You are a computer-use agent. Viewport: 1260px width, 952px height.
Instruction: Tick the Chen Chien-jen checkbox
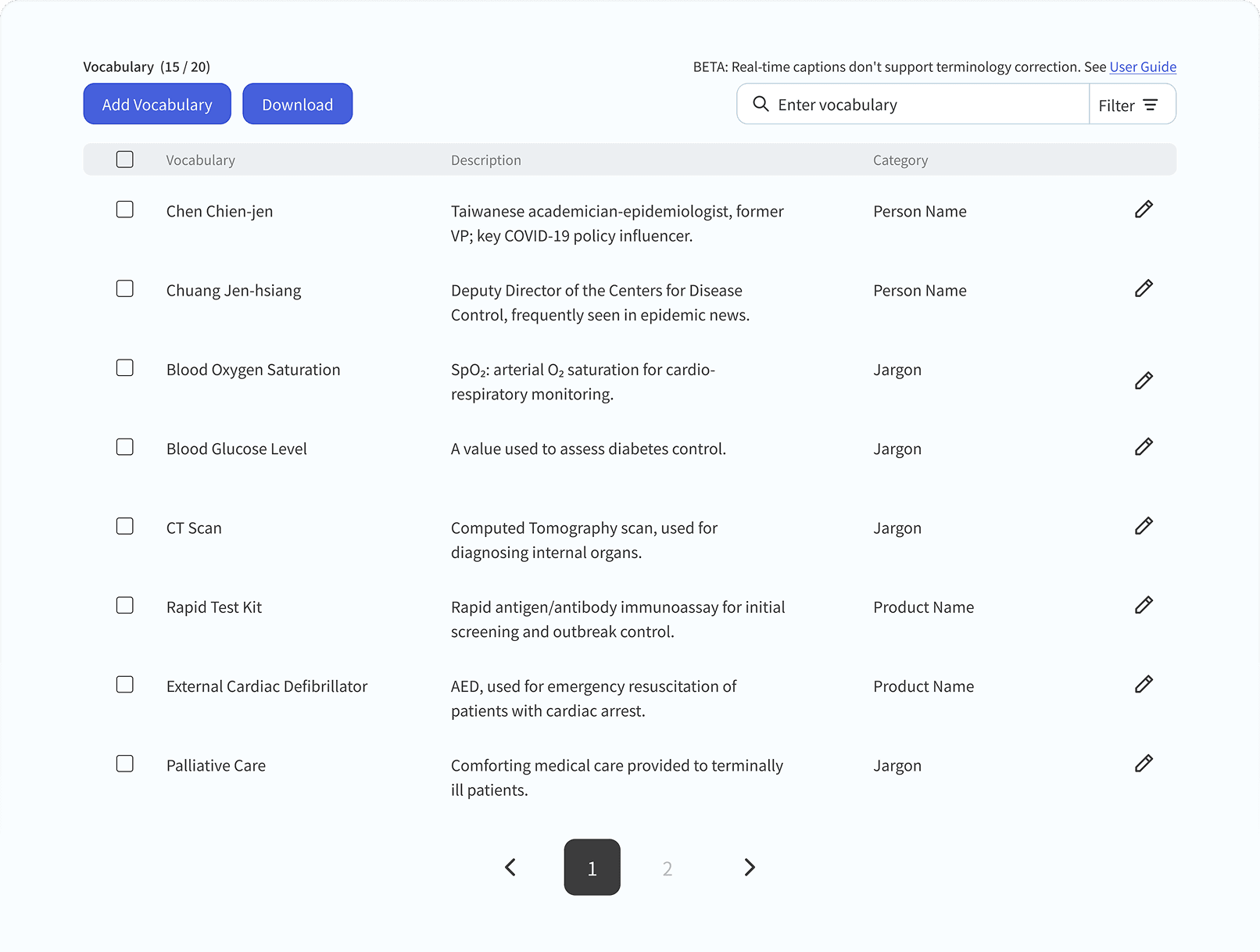point(125,209)
